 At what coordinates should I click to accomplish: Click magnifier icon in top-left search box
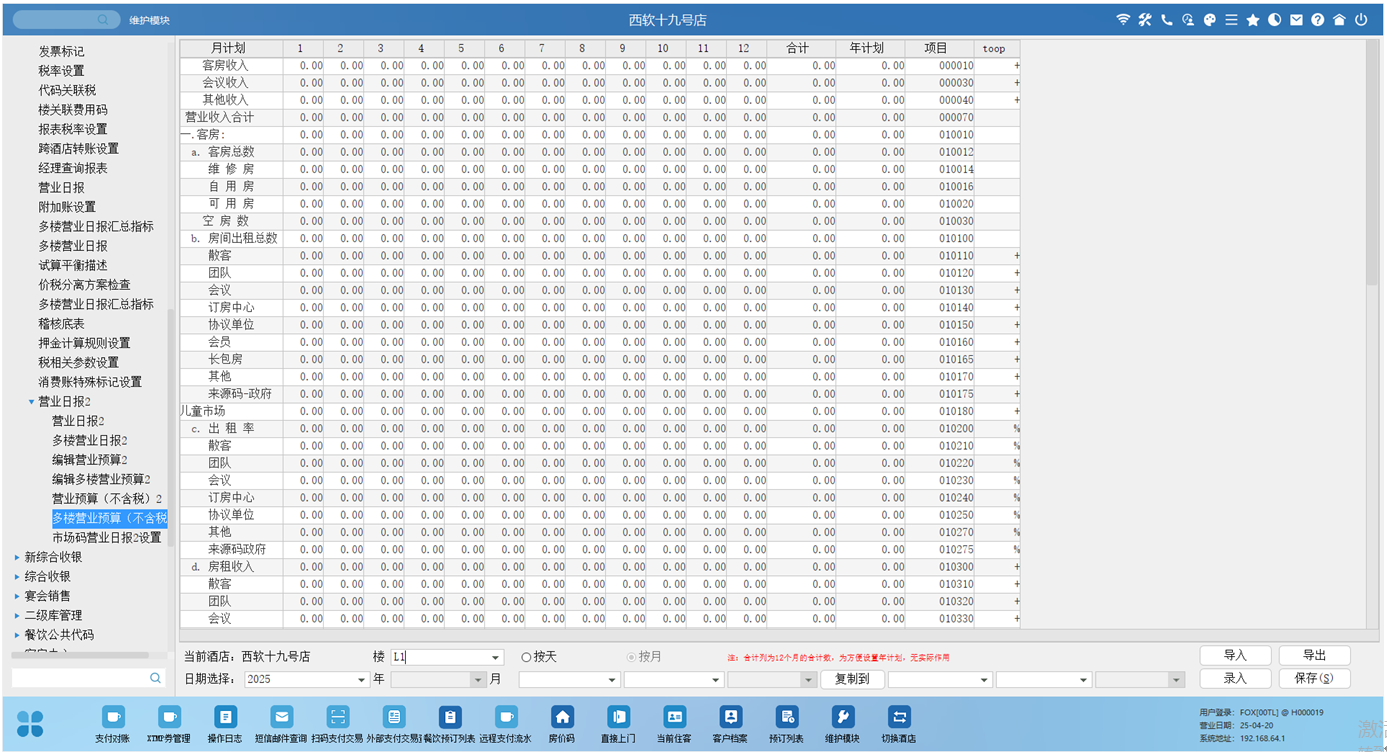point(103,20)
